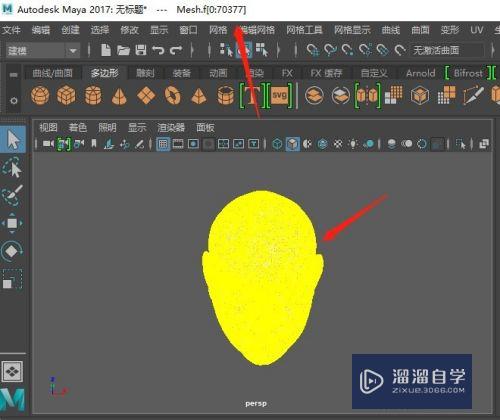Create a polygon torus from the shelf
Image resolution: width=500 pixels, height=420 pixels.
point(172,96)
